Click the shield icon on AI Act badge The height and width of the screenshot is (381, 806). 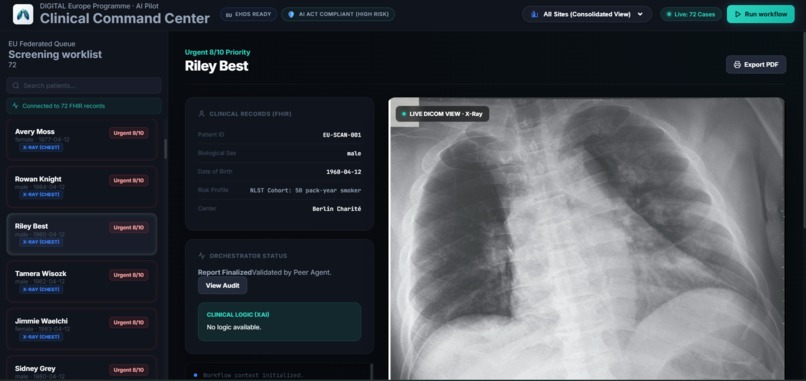pos(291,14)
